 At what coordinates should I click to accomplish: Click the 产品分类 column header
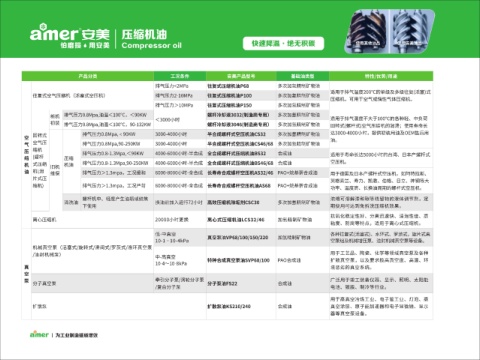pos(88,76)
